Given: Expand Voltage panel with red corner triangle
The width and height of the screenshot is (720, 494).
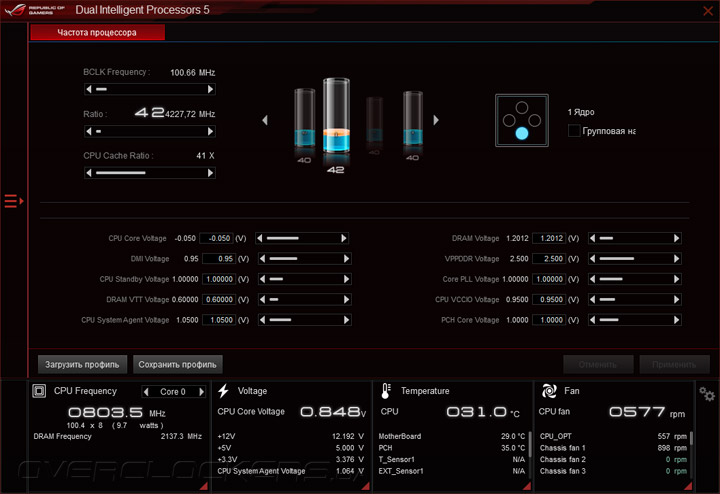Looking at the screenshot, I should click(x=366, y=486).
